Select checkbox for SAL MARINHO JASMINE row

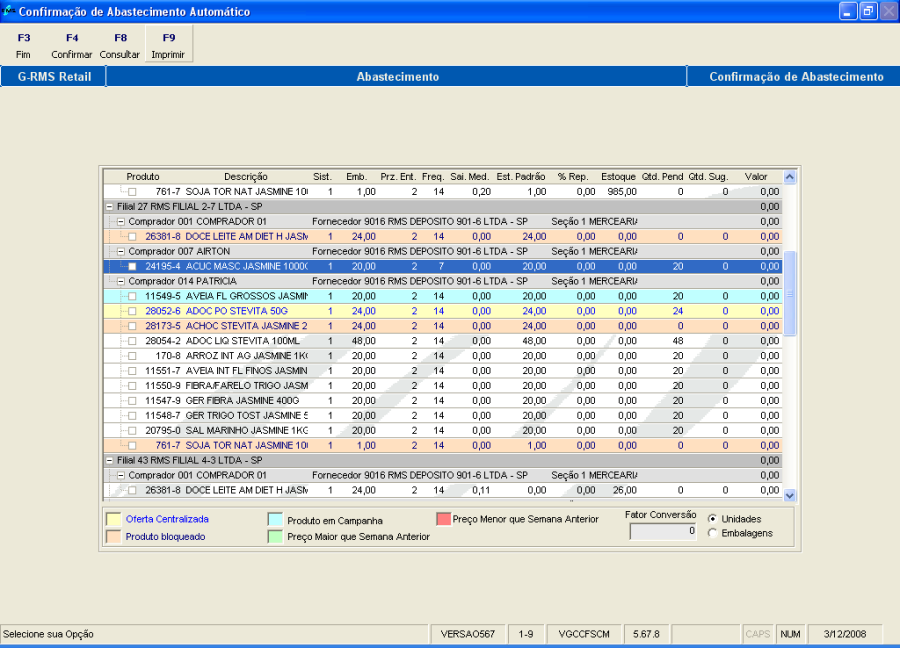tap(132, 430)
